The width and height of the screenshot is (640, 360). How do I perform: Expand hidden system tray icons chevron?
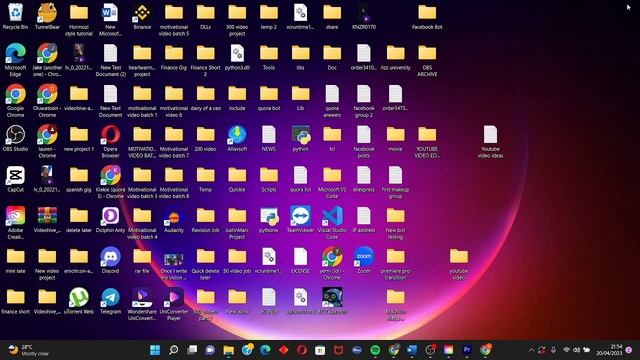pyautogui.click(x=531, y=350)
